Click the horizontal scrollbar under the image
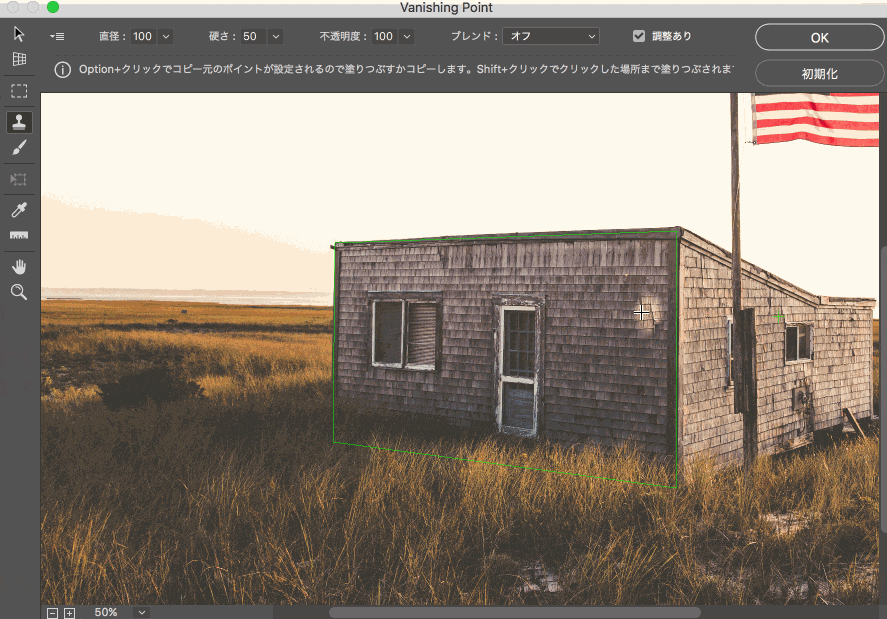Image resolution: width=887 pixels, height=619 pixels. (515, 612)
